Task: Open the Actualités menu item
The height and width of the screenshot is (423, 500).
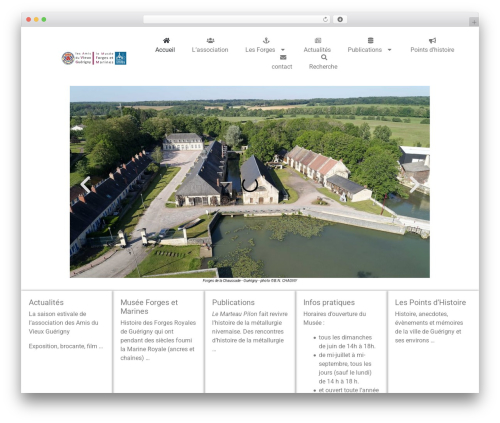Action: click(x=317, y=50)
